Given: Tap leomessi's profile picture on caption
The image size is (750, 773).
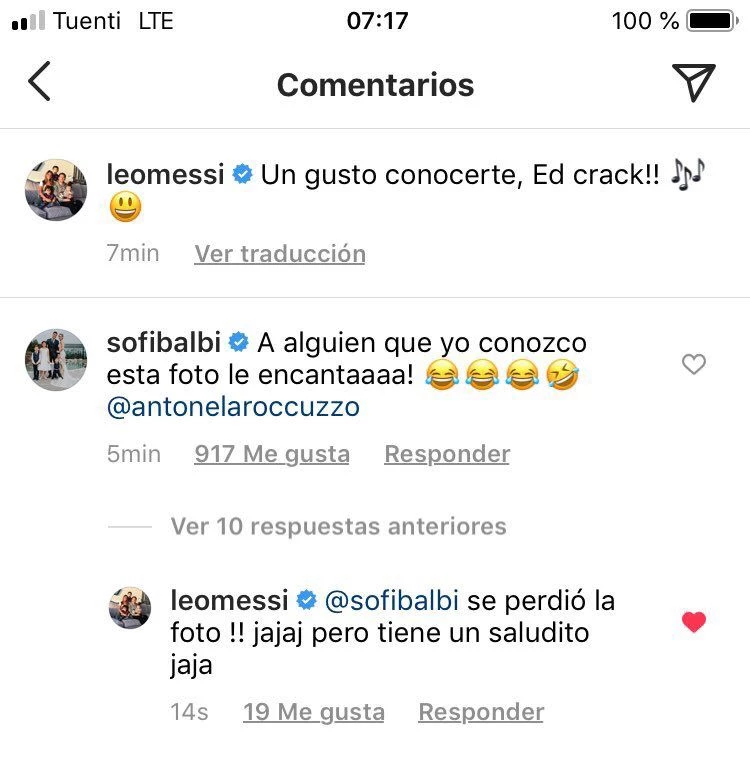Looking at the screenshot, I should pos(55,189).
